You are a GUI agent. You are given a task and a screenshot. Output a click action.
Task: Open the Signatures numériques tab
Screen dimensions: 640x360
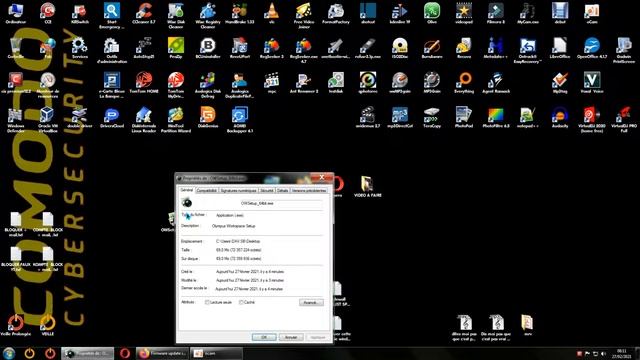point(239,191)
